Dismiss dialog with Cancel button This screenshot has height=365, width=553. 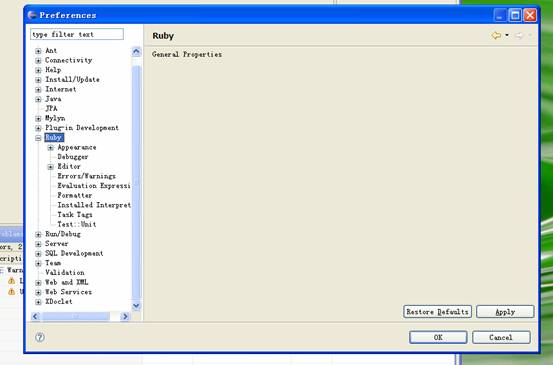[501, 337]
